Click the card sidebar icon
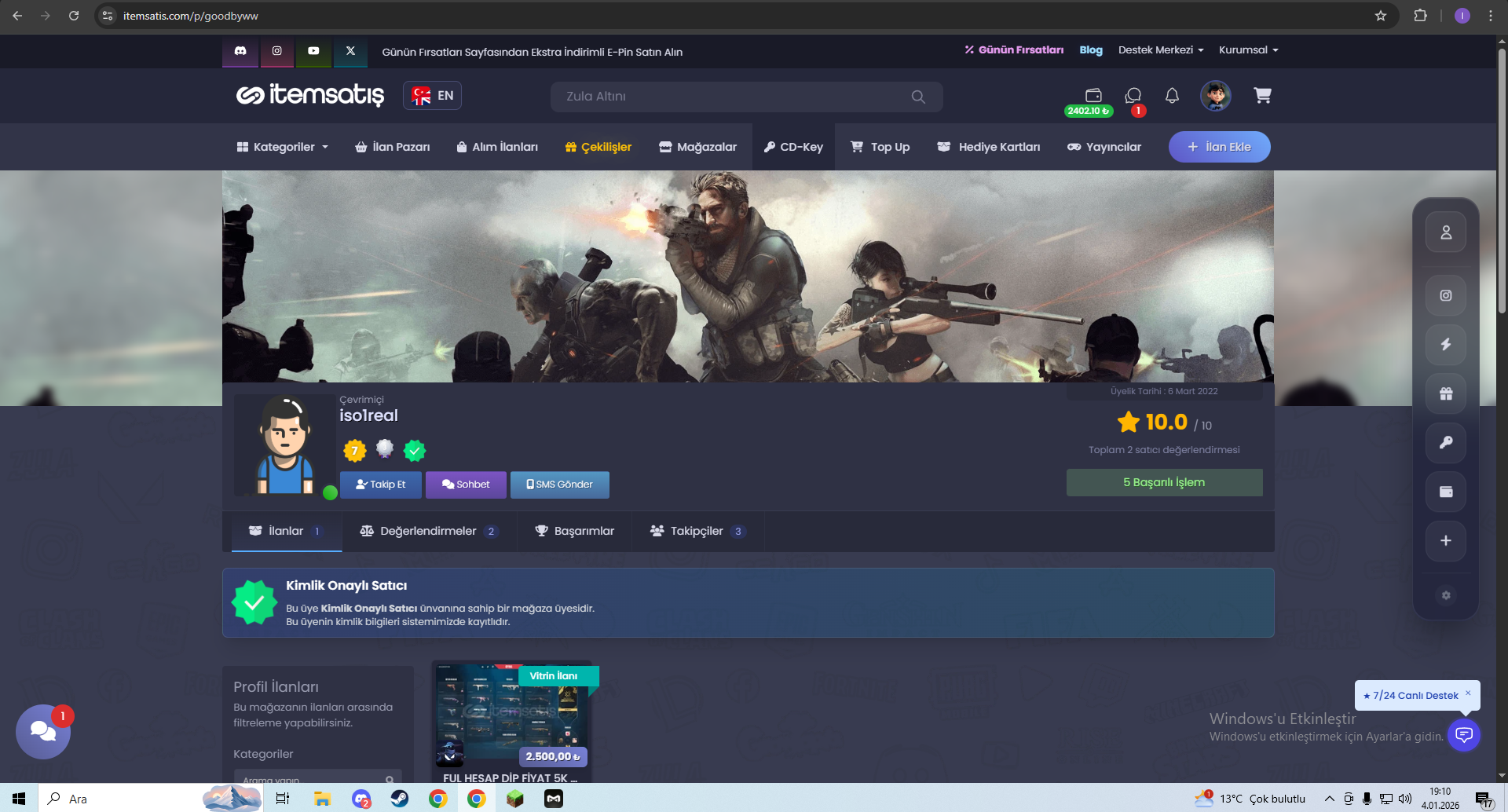This screenshot has height=812, width=1508. pos(1446,492)
